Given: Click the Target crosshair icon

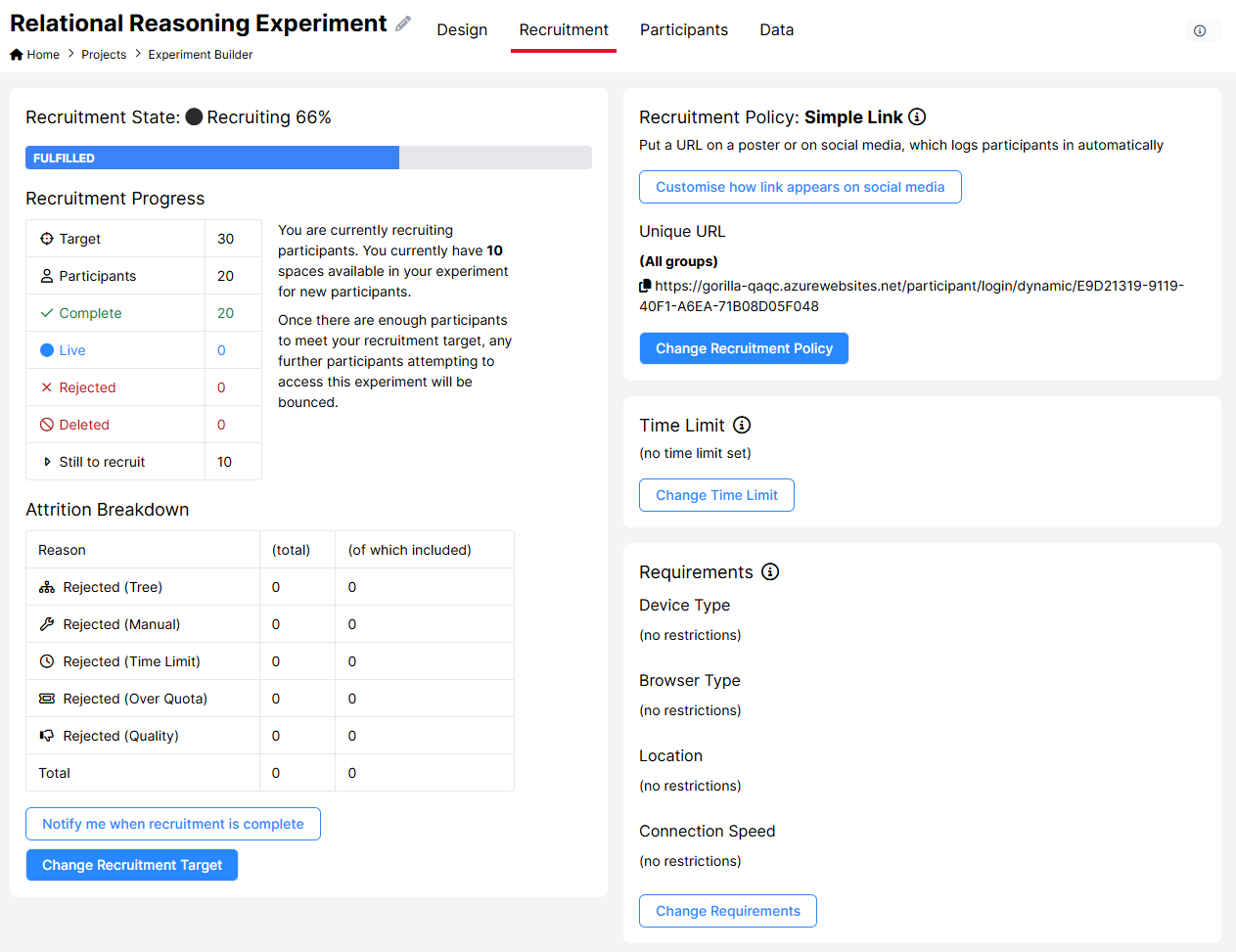Looking at the screenshot, I should point(47,239).
